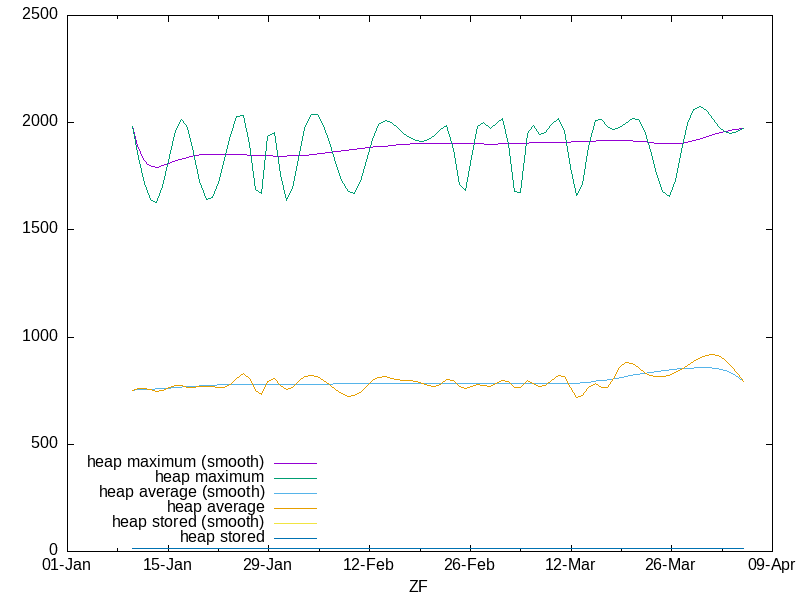
Task: Click the 500 y-axis tick label
Action: pos(45,444)
